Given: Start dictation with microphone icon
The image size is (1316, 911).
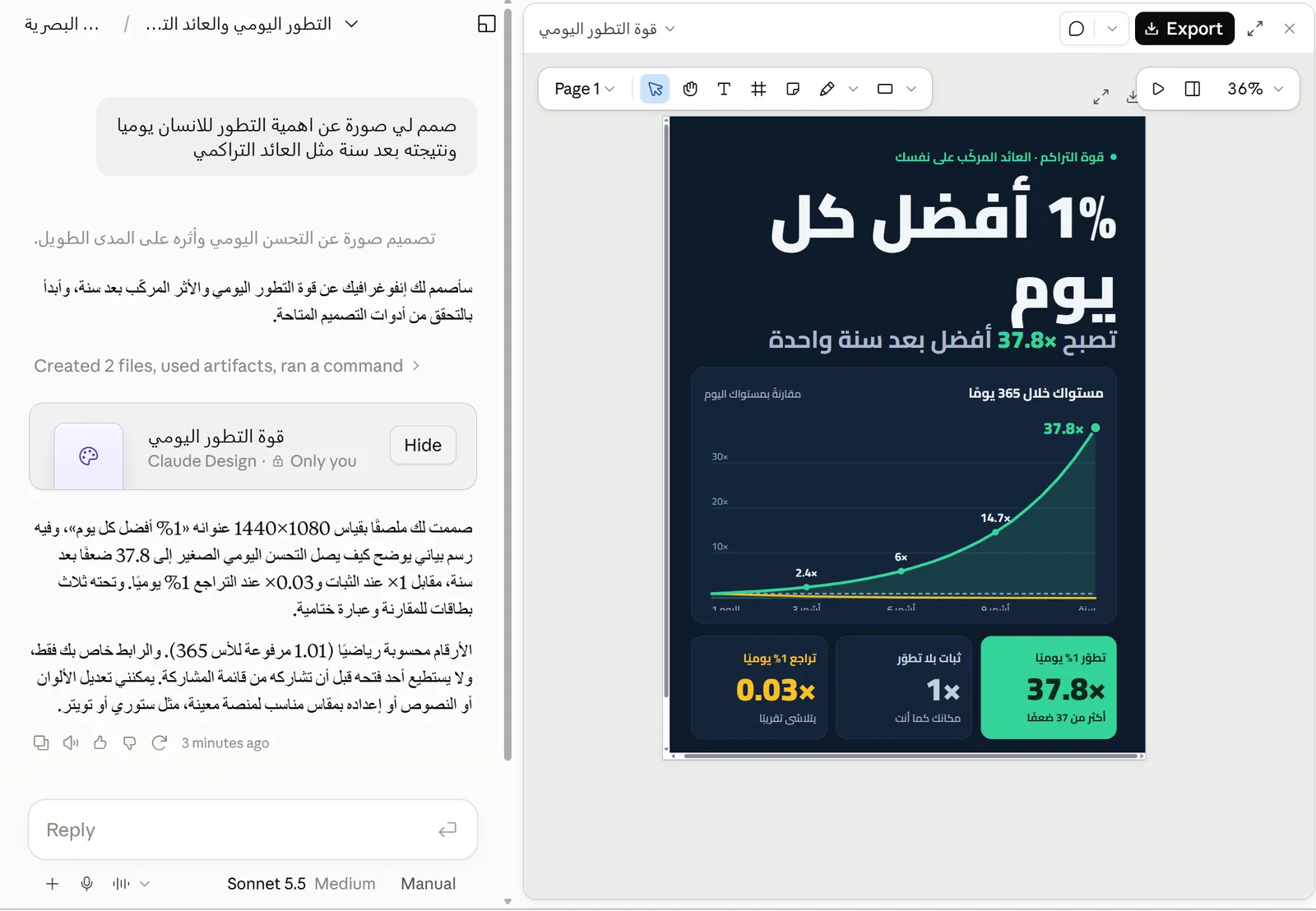Looking at the screenshot, I should (x=86, y=884).
